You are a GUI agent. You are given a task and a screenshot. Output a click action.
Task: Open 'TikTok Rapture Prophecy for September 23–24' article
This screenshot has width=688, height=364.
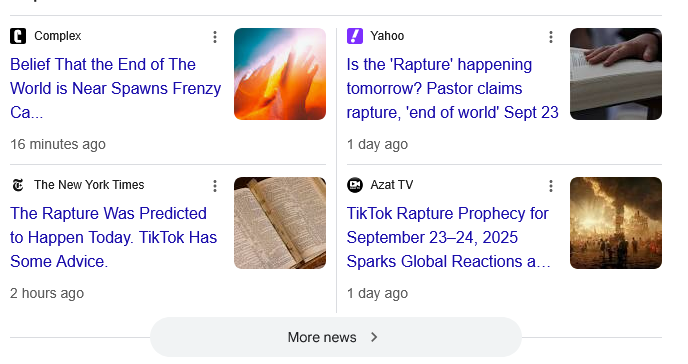[x=448, y=237]
